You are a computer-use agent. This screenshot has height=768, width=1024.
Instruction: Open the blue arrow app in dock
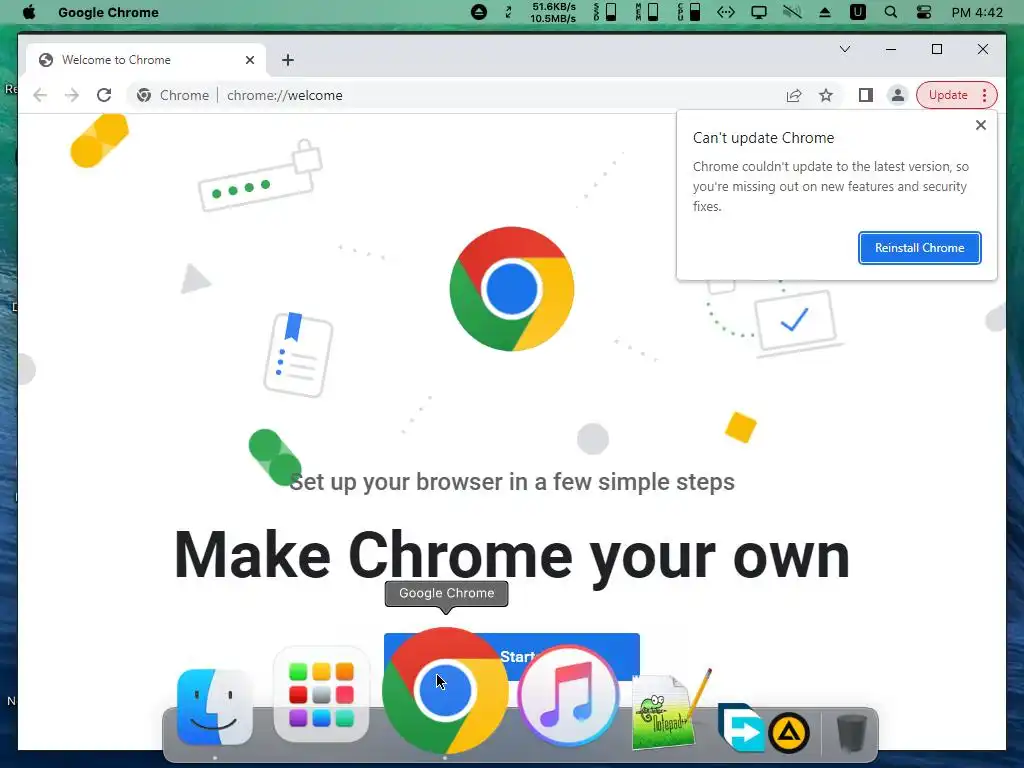(x=742, y=728)
